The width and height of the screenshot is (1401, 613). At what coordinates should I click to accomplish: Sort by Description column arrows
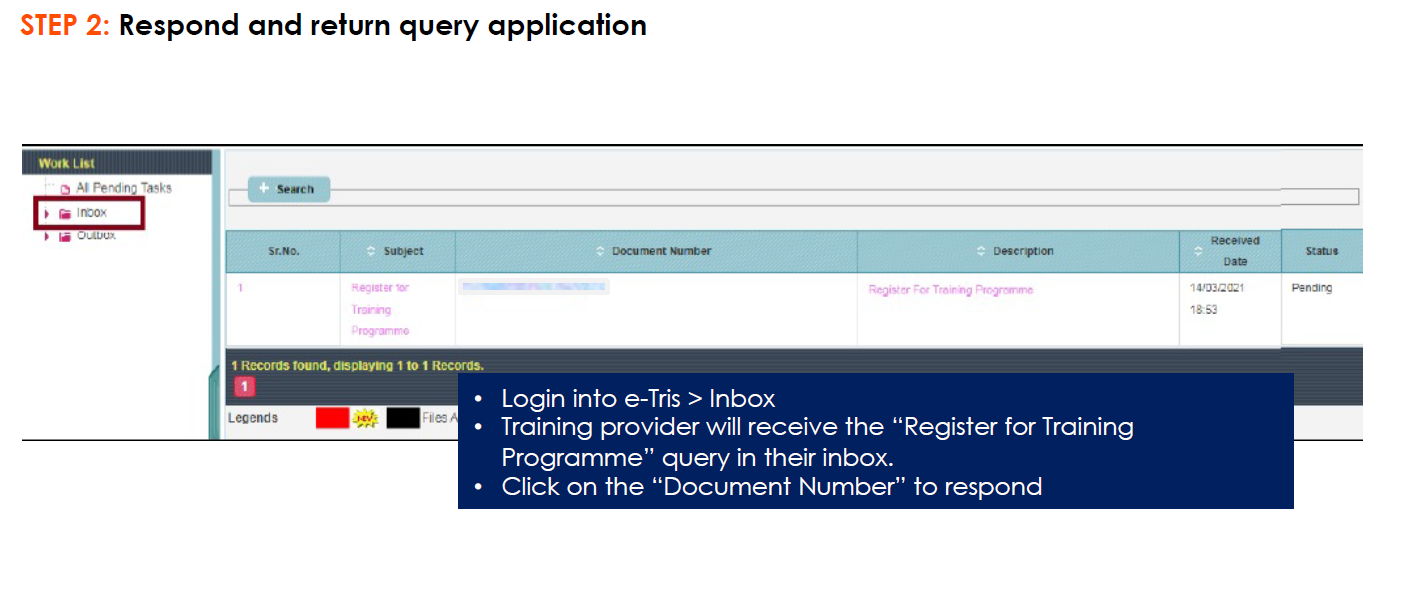[982, 251]
